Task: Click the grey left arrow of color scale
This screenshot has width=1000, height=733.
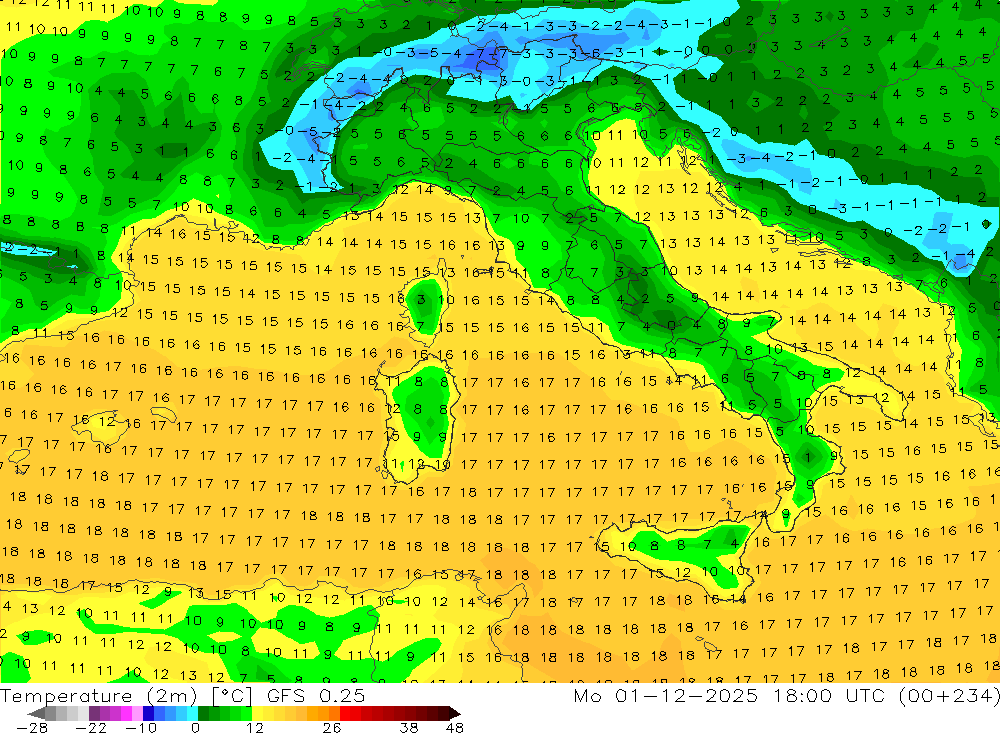Action: [36, 713]
